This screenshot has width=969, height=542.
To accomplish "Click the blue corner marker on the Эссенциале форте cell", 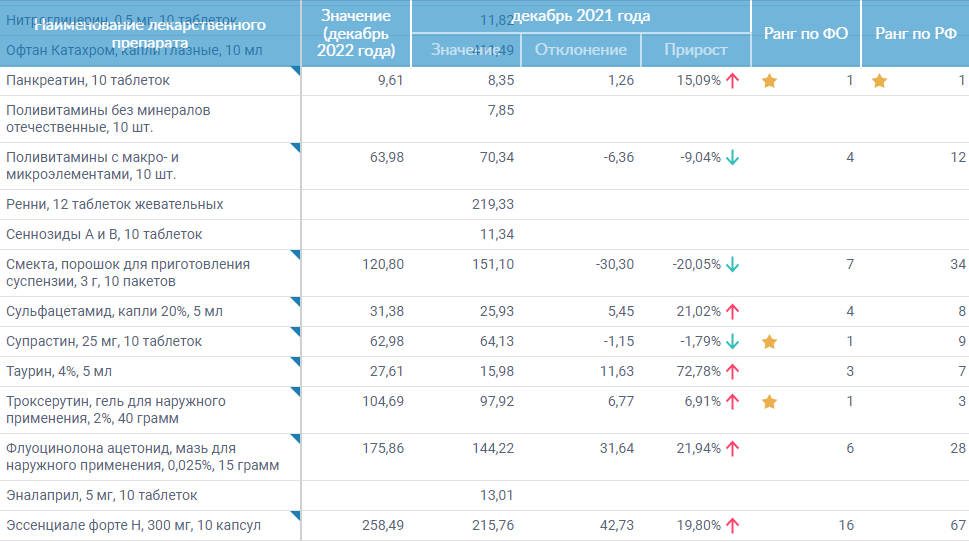I will 295,516.
